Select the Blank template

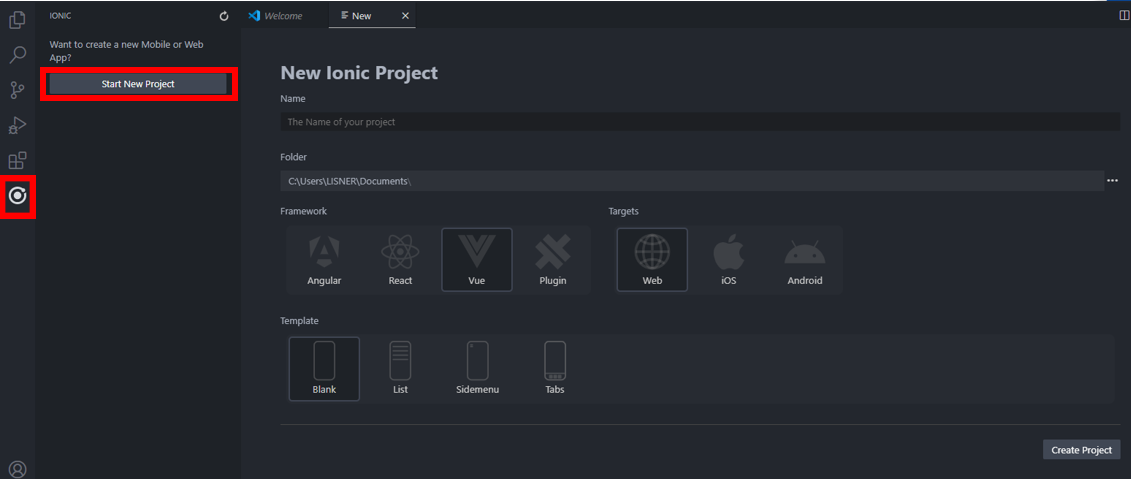tap(325, 369)
